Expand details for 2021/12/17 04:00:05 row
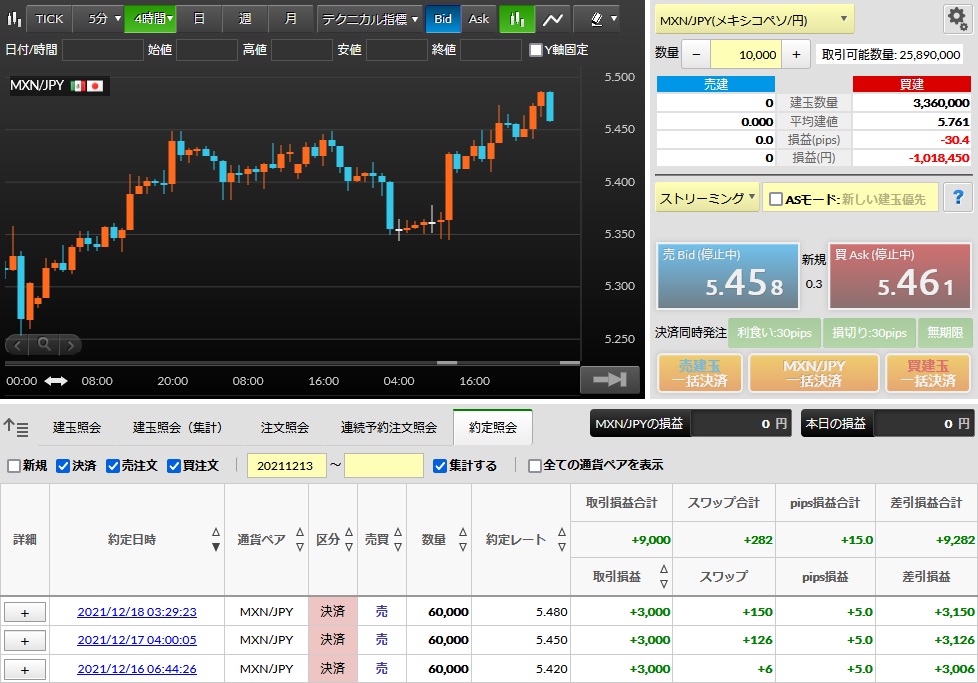 [25, 641]
